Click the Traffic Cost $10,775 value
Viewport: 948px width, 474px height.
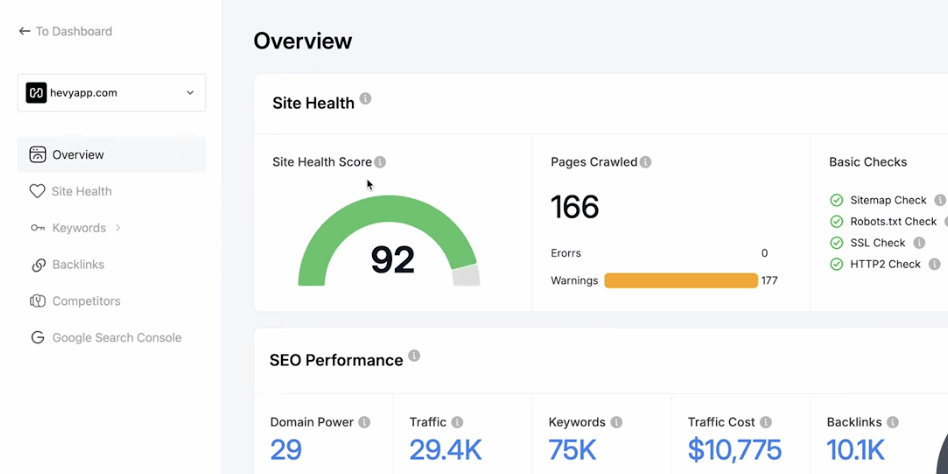pyautogui.click(x=734, y=450)
